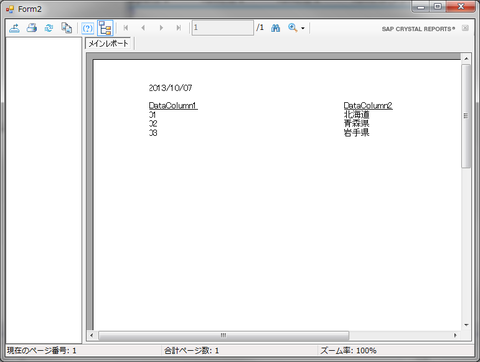
Task: Click the 青森県 cell
Action: tap(357, 124)
